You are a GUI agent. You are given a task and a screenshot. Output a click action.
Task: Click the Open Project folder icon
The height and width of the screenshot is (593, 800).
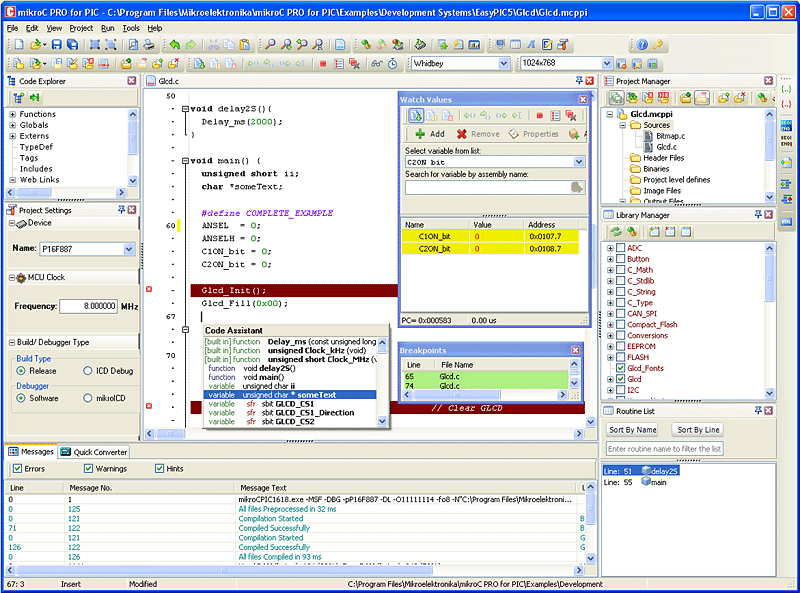pos(36,64)
